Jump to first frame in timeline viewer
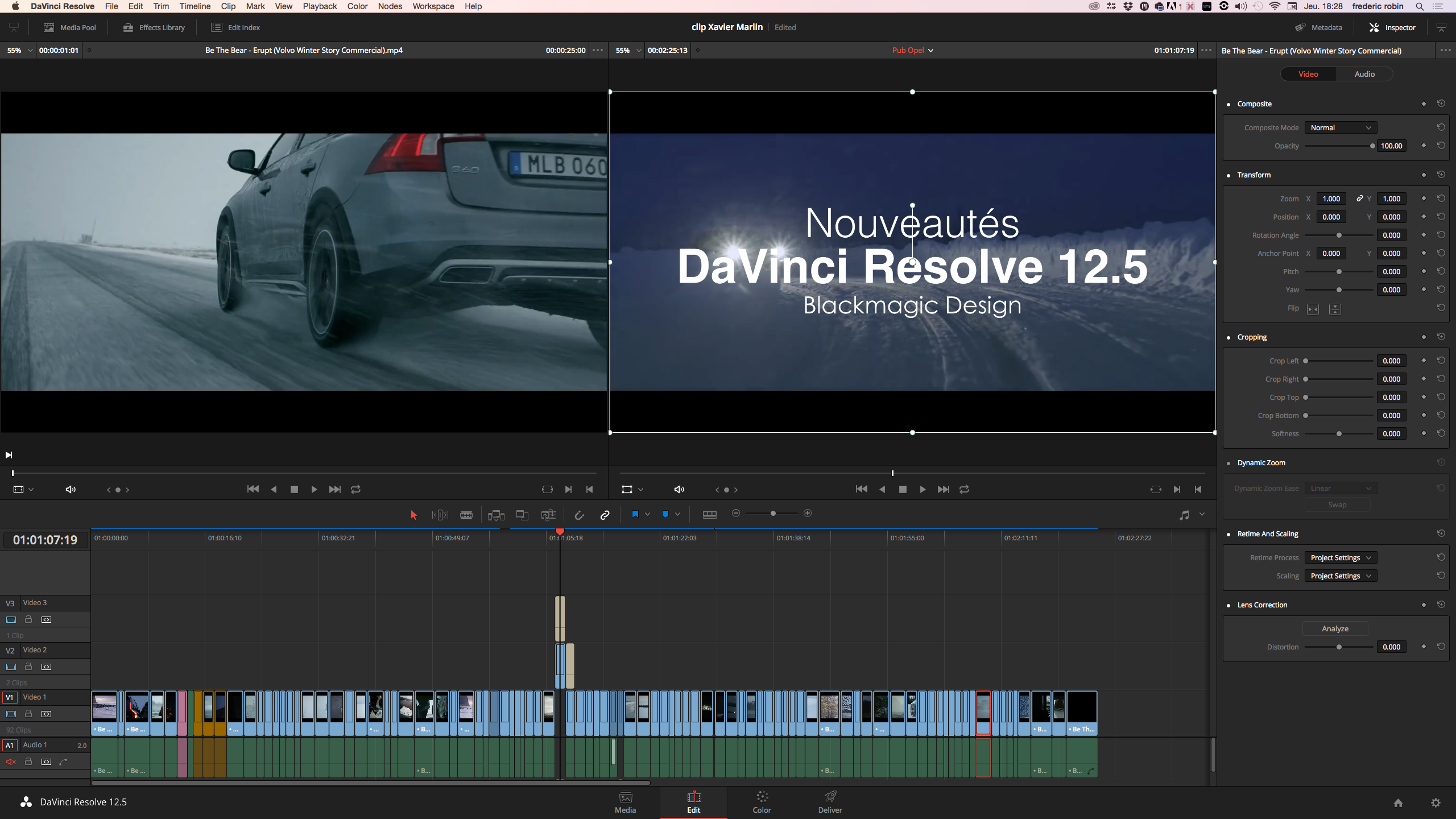 click(x=862, y=490)
